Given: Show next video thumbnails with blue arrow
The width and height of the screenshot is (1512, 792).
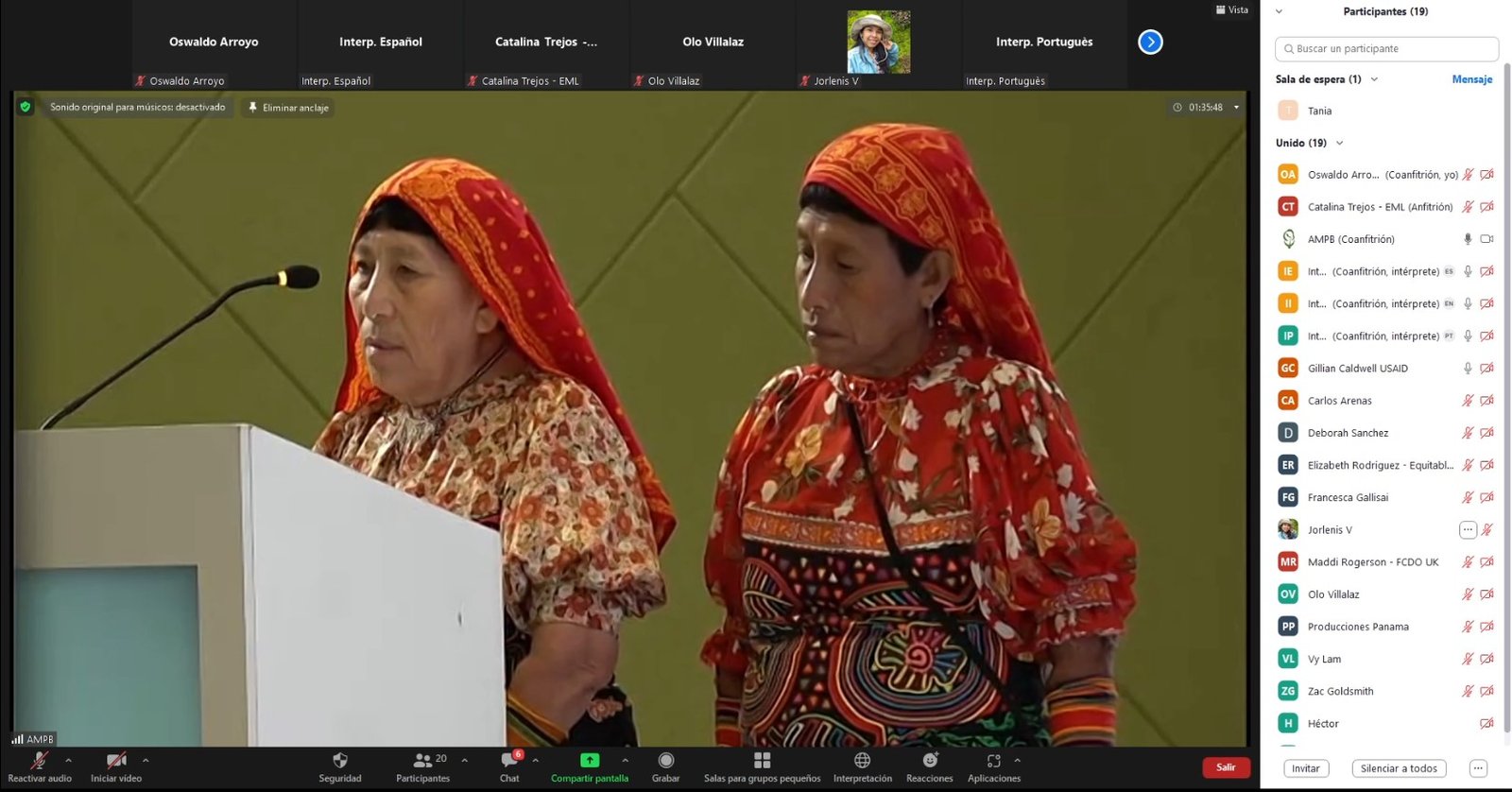Looking at the screenshot, I should coord(1150,43).
